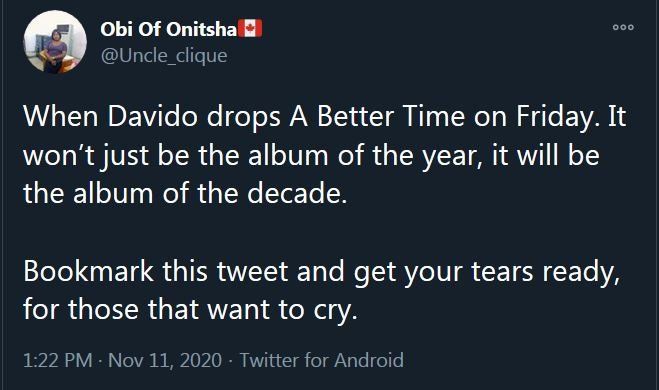This screenshot has height=390, width=659.
Task: Click the Nov 11, 2020 date
Action: (x=165, y=360)
